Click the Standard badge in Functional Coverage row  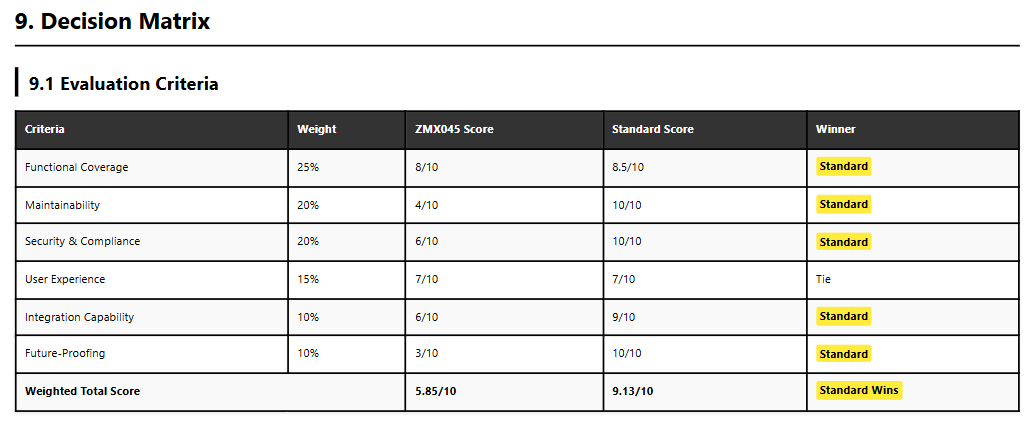(844, 166)
